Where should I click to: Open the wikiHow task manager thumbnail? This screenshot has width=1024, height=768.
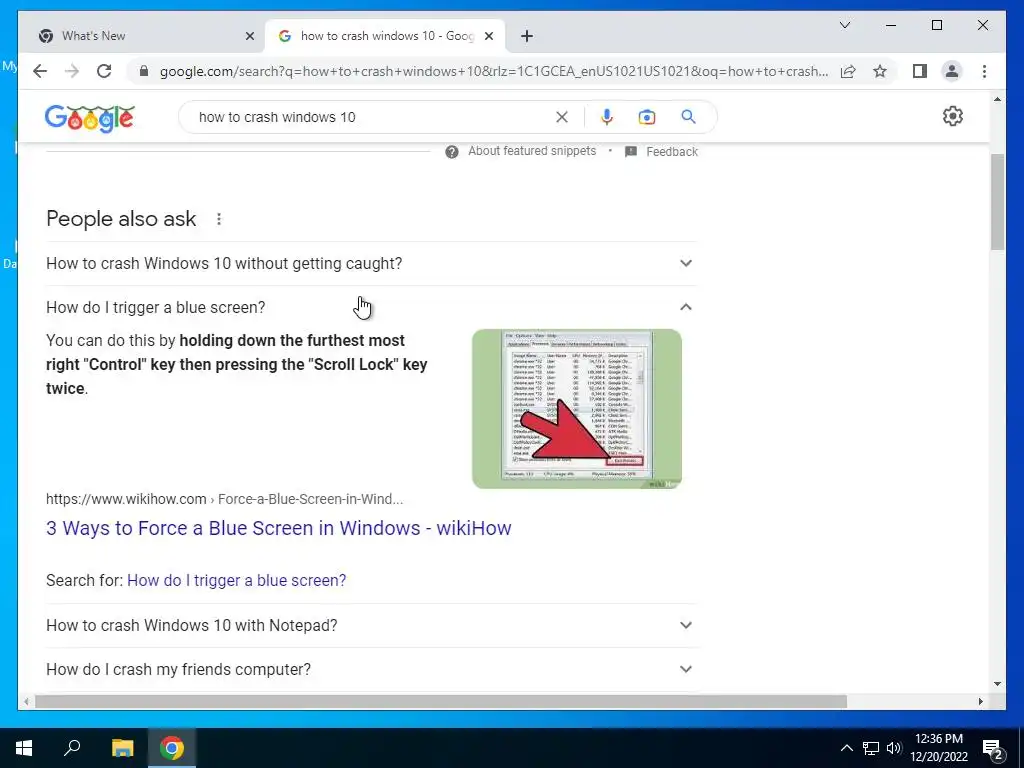(x=577, y=409)
